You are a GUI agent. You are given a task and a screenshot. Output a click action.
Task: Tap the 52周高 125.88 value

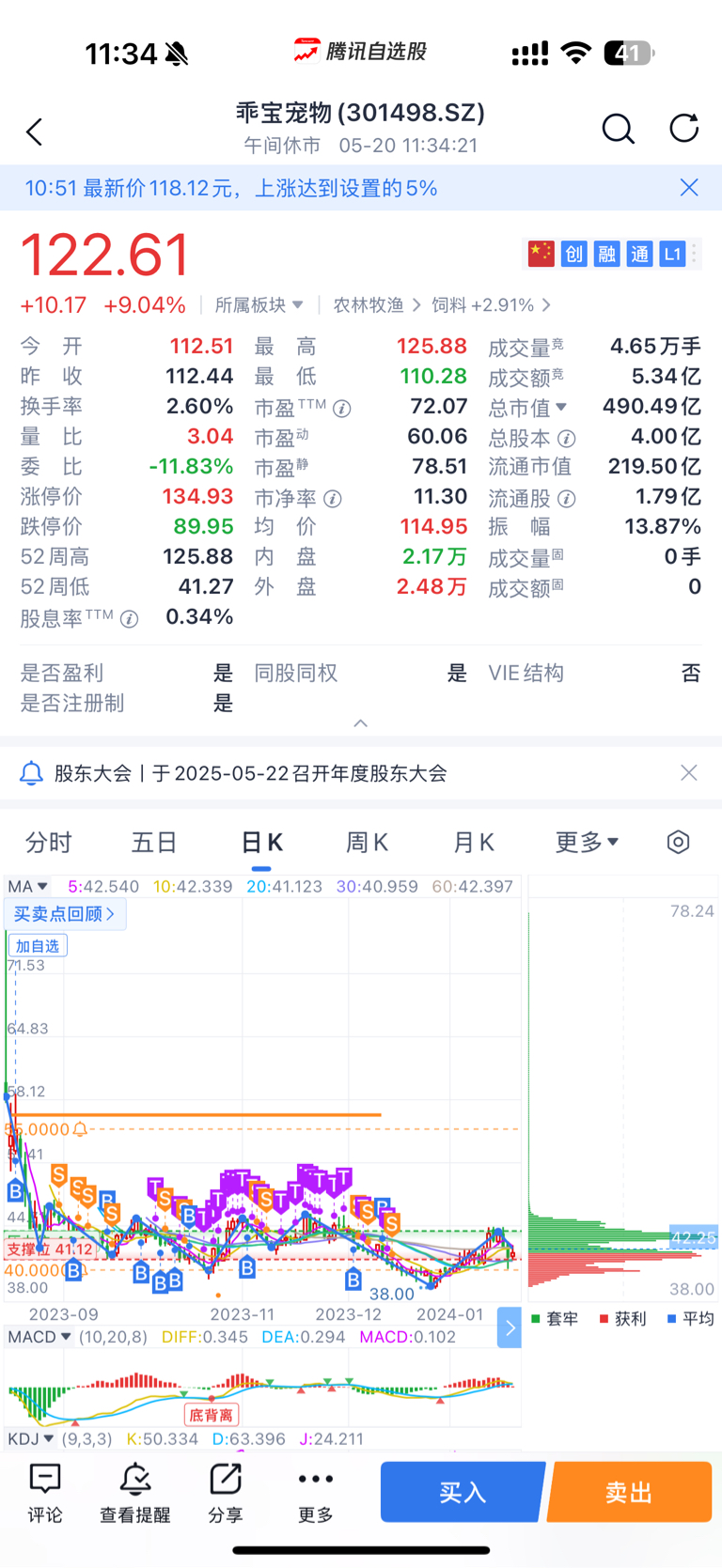click(197, 556)
